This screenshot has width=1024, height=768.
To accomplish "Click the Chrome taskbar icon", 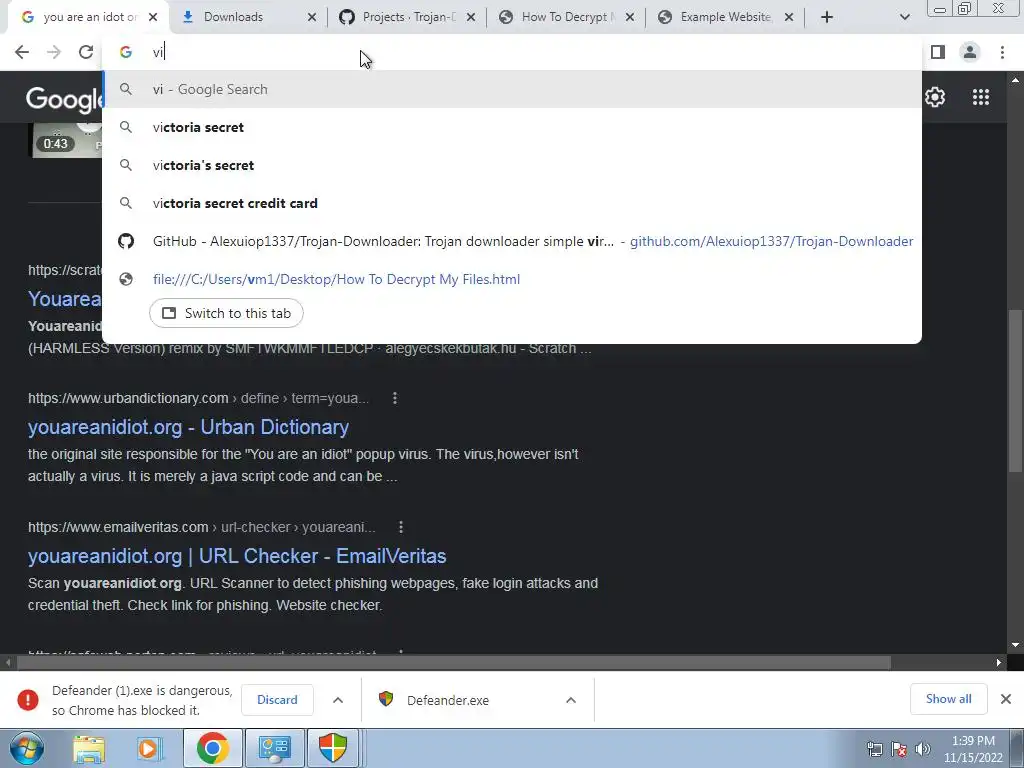I will pos(213,748).
